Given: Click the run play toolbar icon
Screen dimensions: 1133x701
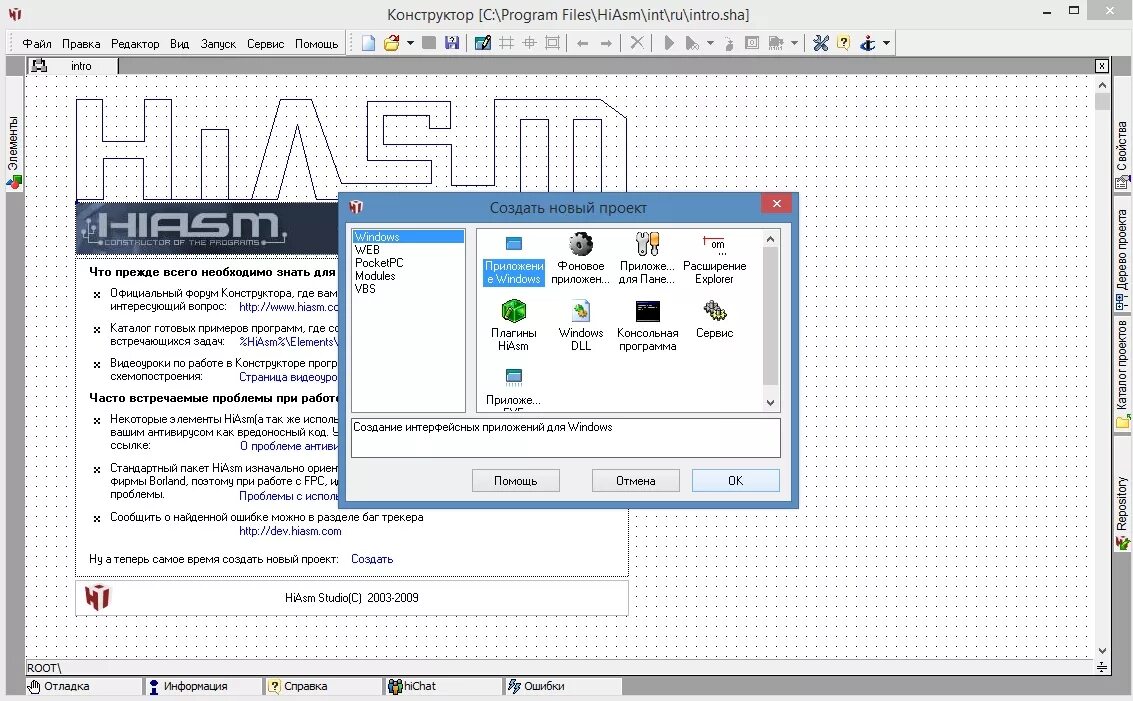Looking at the screenshot, I should [x=669, y=43].
